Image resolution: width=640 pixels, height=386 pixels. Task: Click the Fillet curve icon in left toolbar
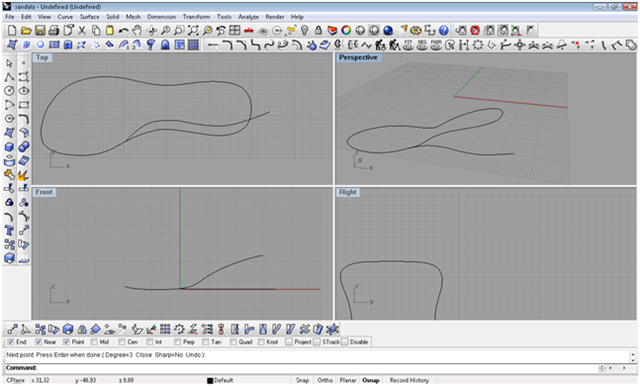point(24,119)
